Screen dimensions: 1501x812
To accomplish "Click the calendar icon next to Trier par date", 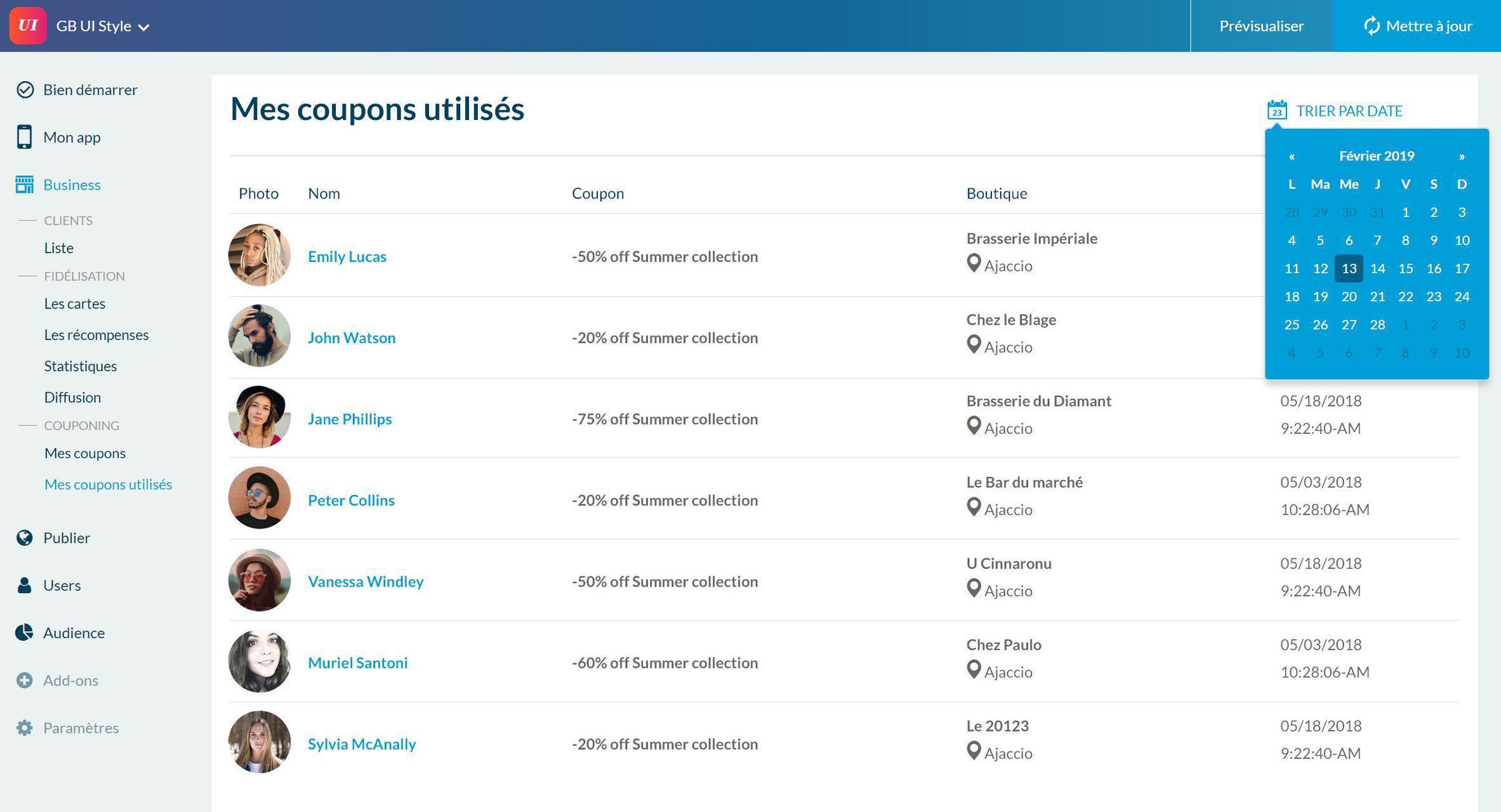I will tap(1276, 110).
